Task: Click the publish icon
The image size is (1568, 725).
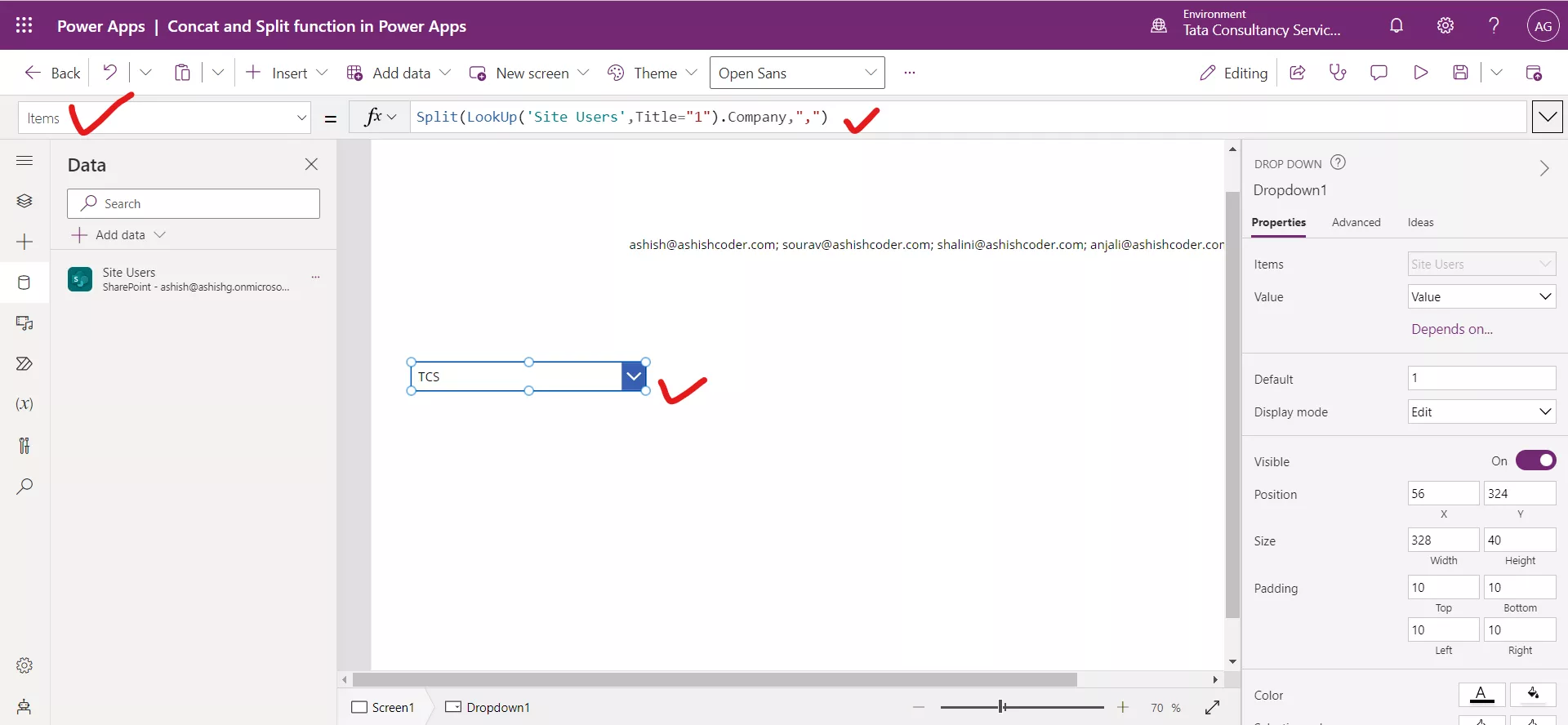Action: click(x=1534, y=73)
